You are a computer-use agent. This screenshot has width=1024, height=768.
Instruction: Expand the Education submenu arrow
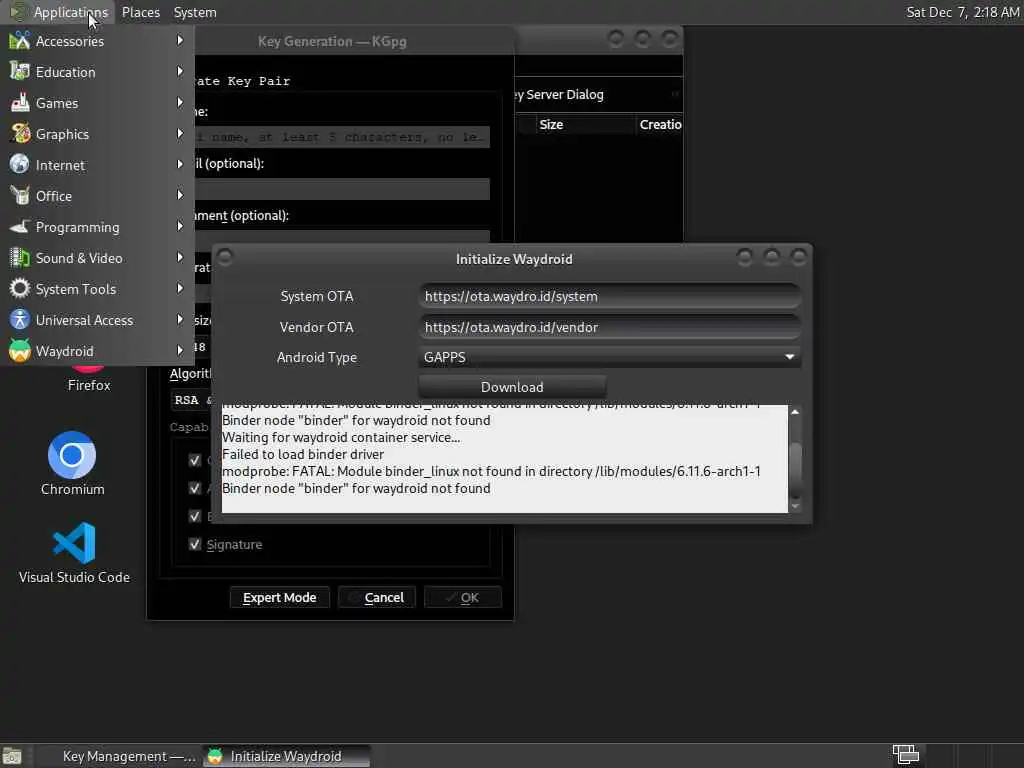[180, 71]
